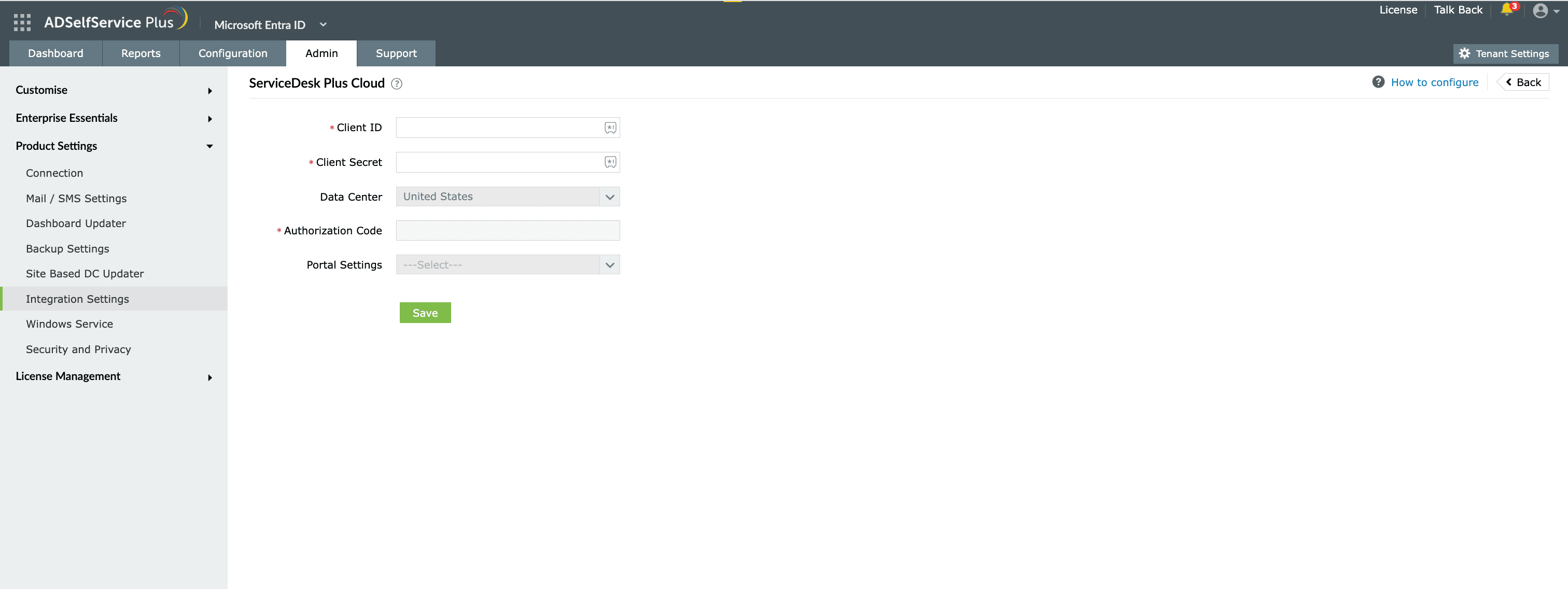Screen dimensions: 1568x589
Task: Click the password manager icon in Client ID field
Action: click(610, 128)
